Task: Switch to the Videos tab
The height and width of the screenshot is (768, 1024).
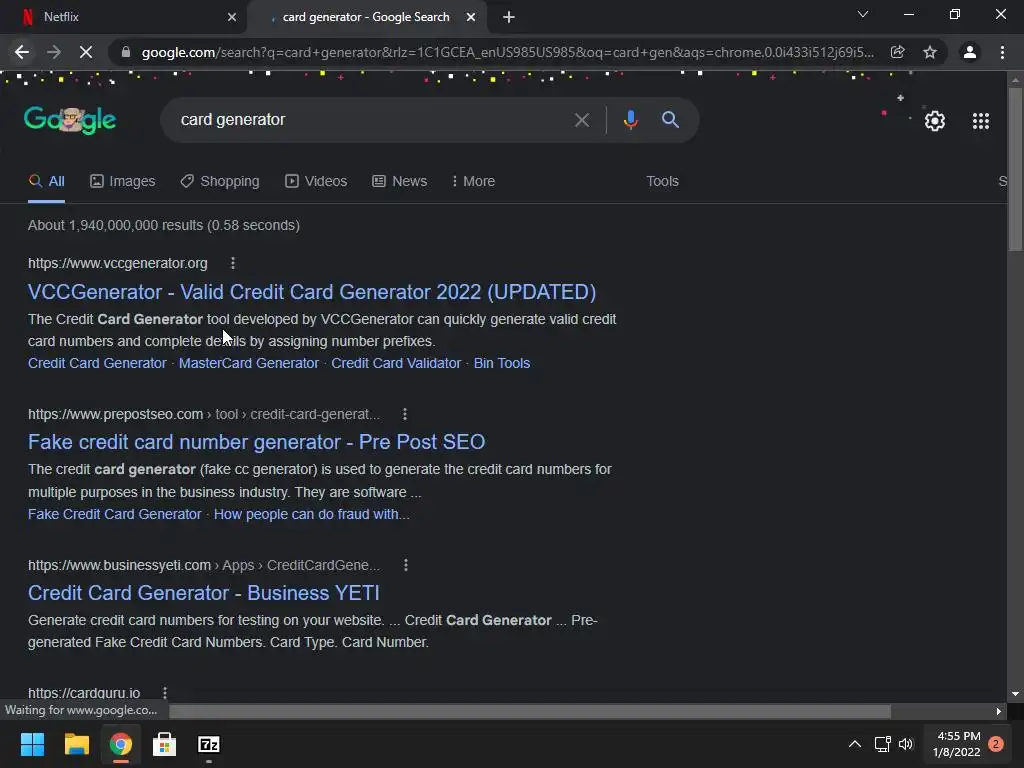Action: coord(316,182)
